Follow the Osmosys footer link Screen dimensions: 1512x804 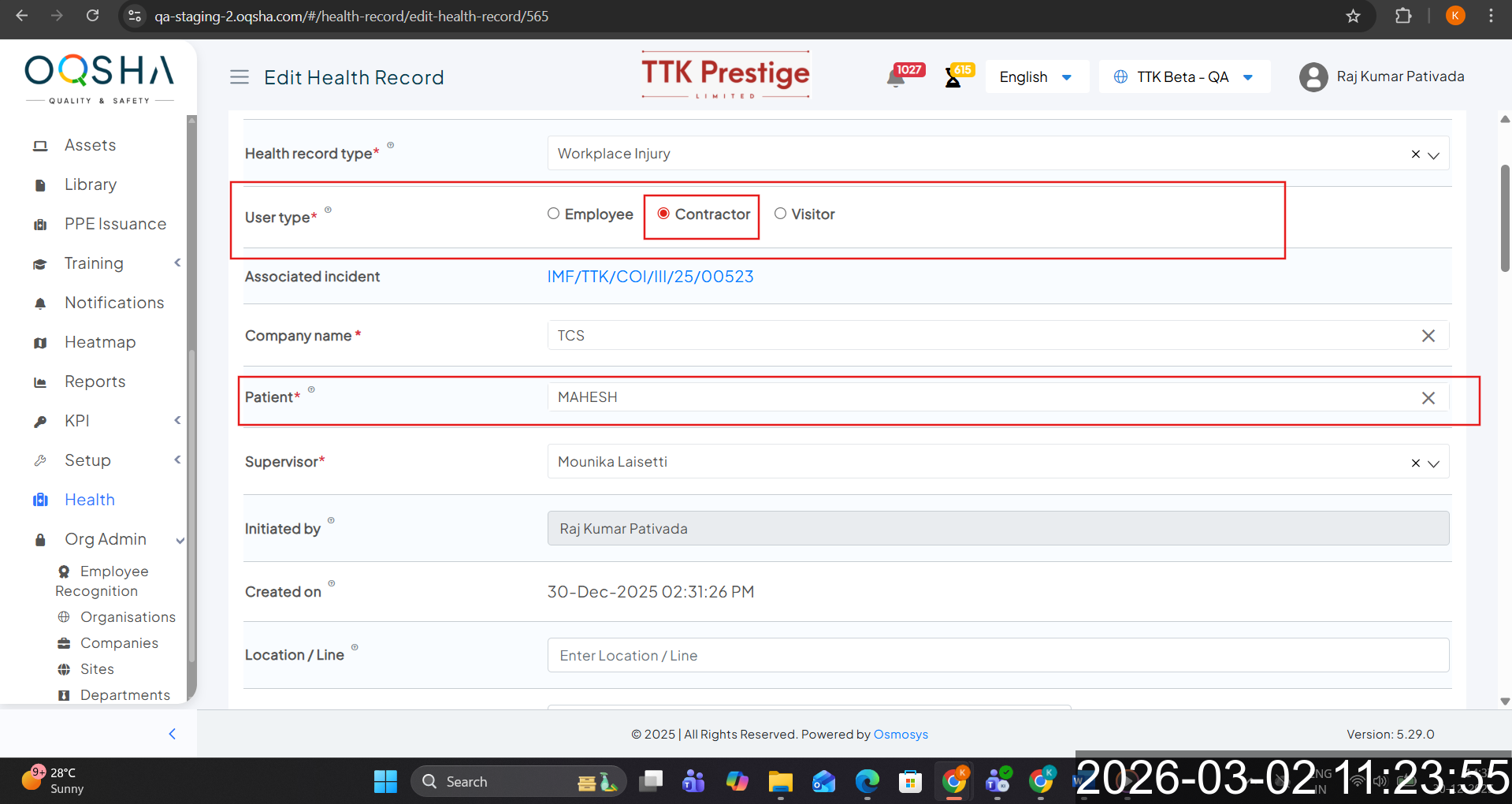pos(901,734)
